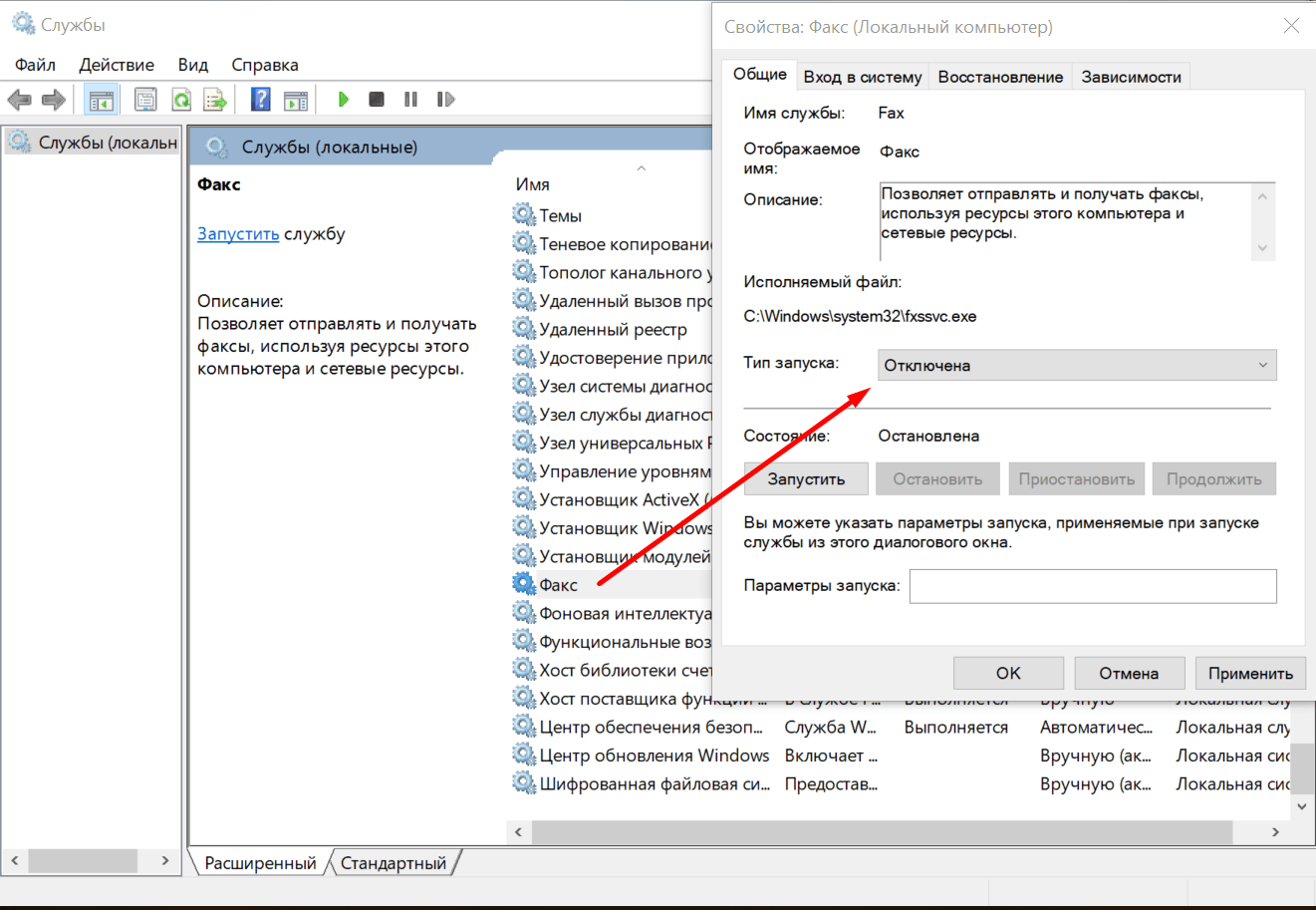Image resolution: width=1316 pixels, height=910 pixels.
Task: Click Pause Service toolbar icon
Action: click(x=410, y=100)
